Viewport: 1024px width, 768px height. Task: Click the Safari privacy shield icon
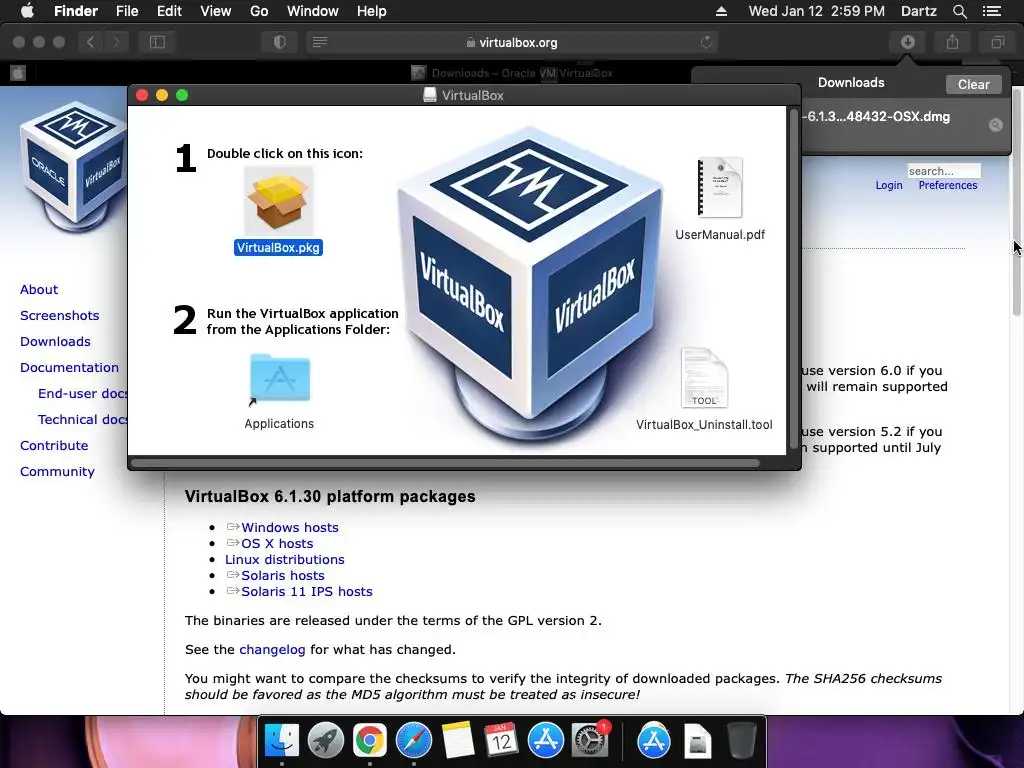coord(280,42)
